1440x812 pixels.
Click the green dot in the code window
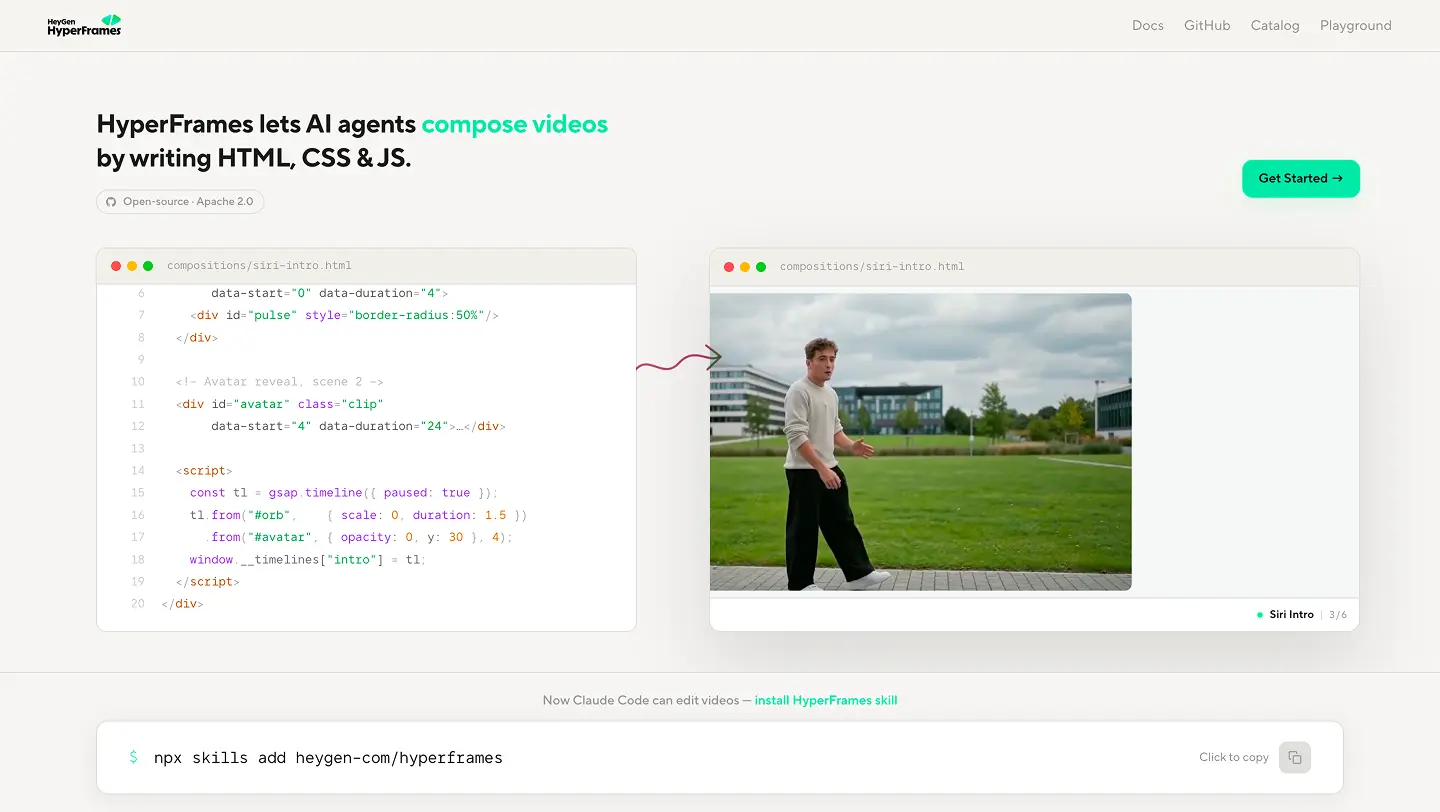coord(148,266)
